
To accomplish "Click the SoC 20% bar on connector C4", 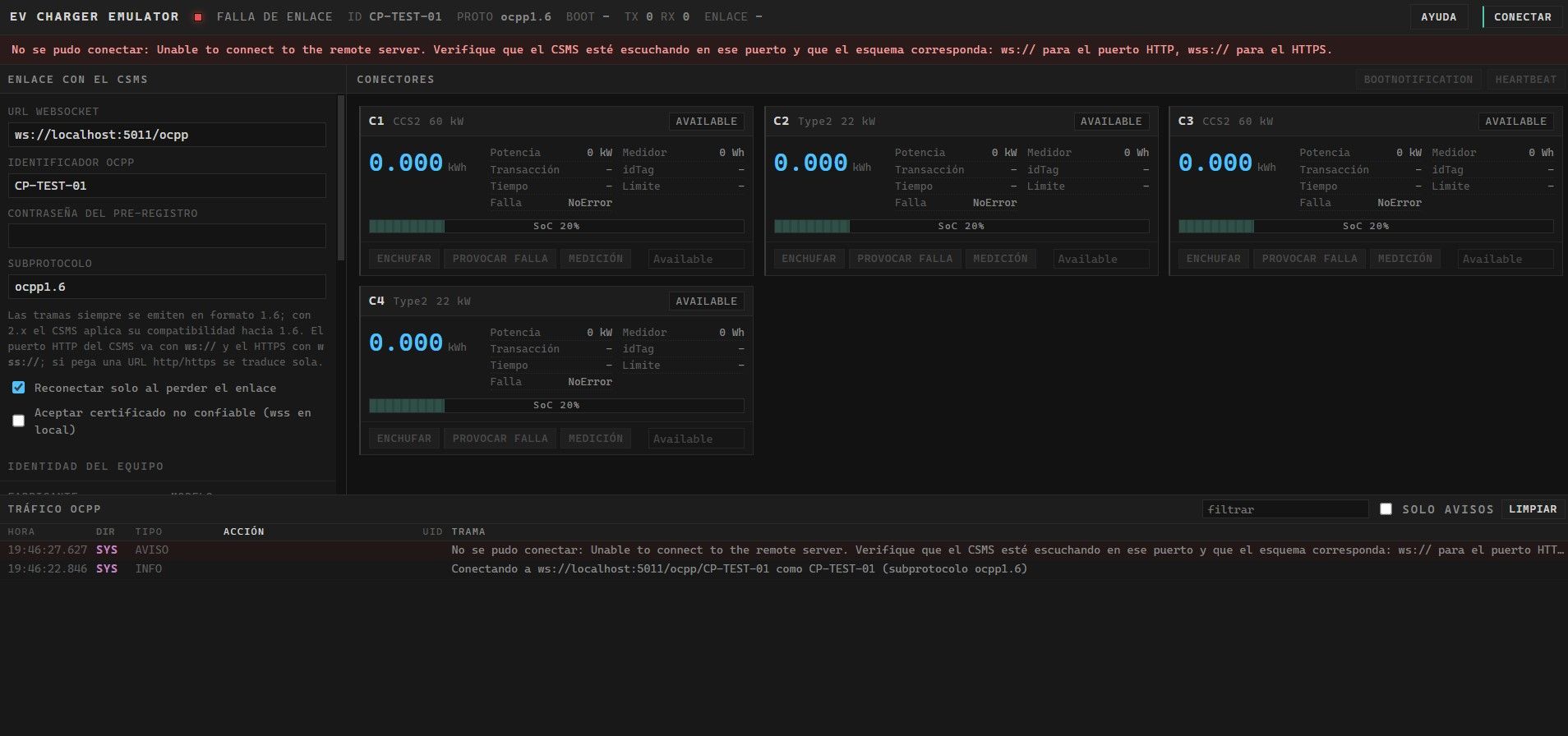I will 556,406.
